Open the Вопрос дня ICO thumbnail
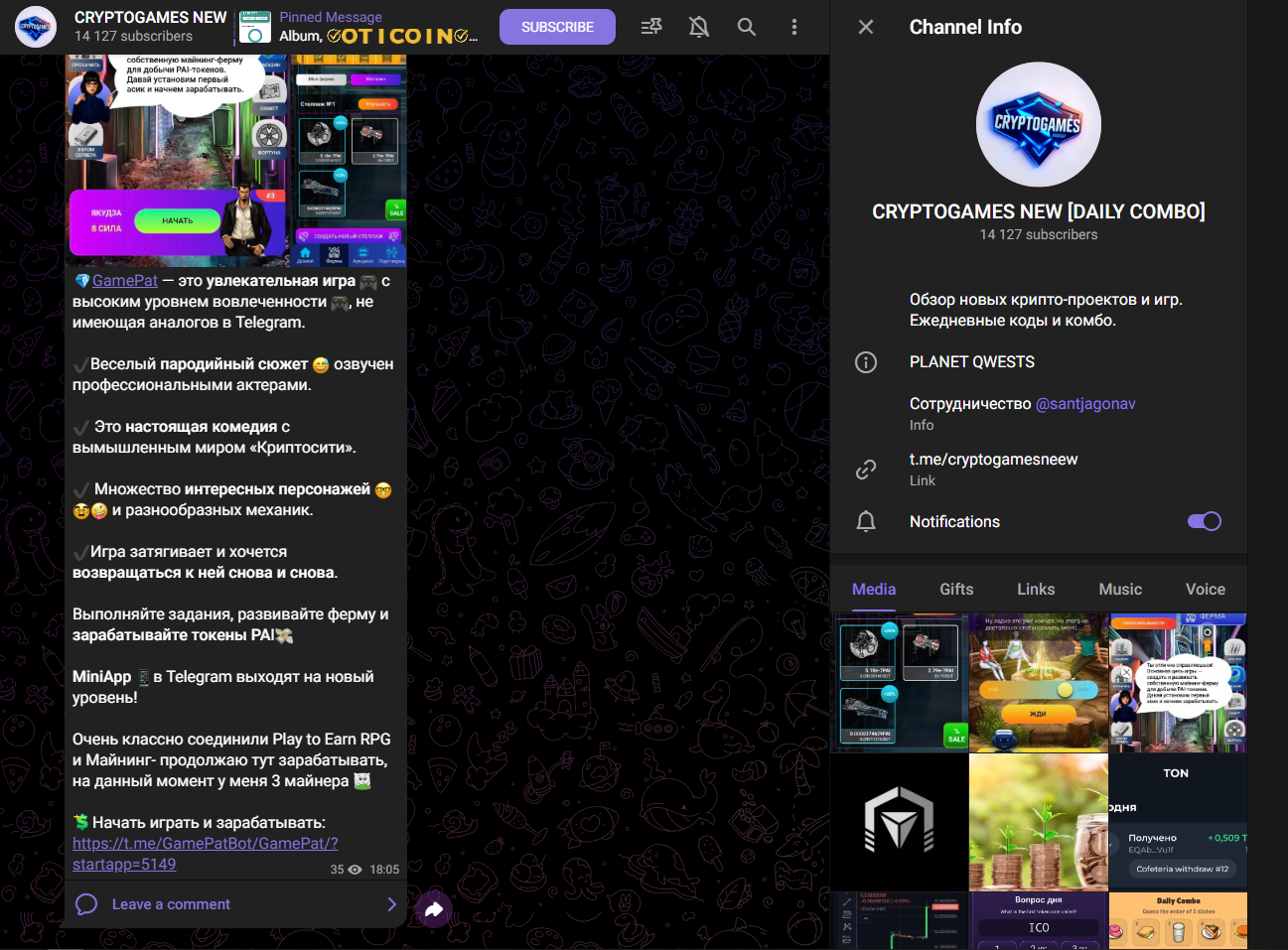Image resolution: width=1288 pixels, height=950 pixels. pyautogui.click(x=1039, y=920)
